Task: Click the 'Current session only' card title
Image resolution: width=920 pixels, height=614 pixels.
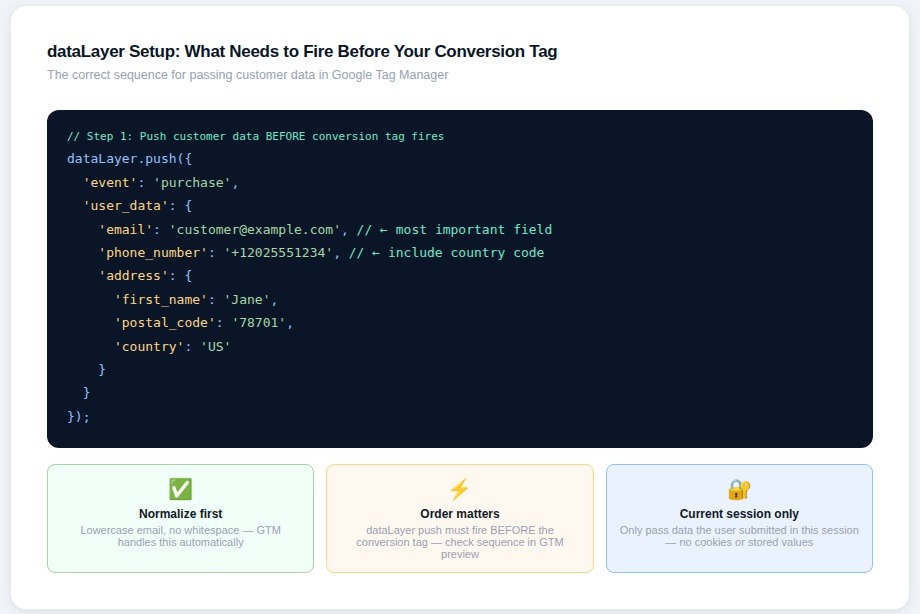Action: 739,514
